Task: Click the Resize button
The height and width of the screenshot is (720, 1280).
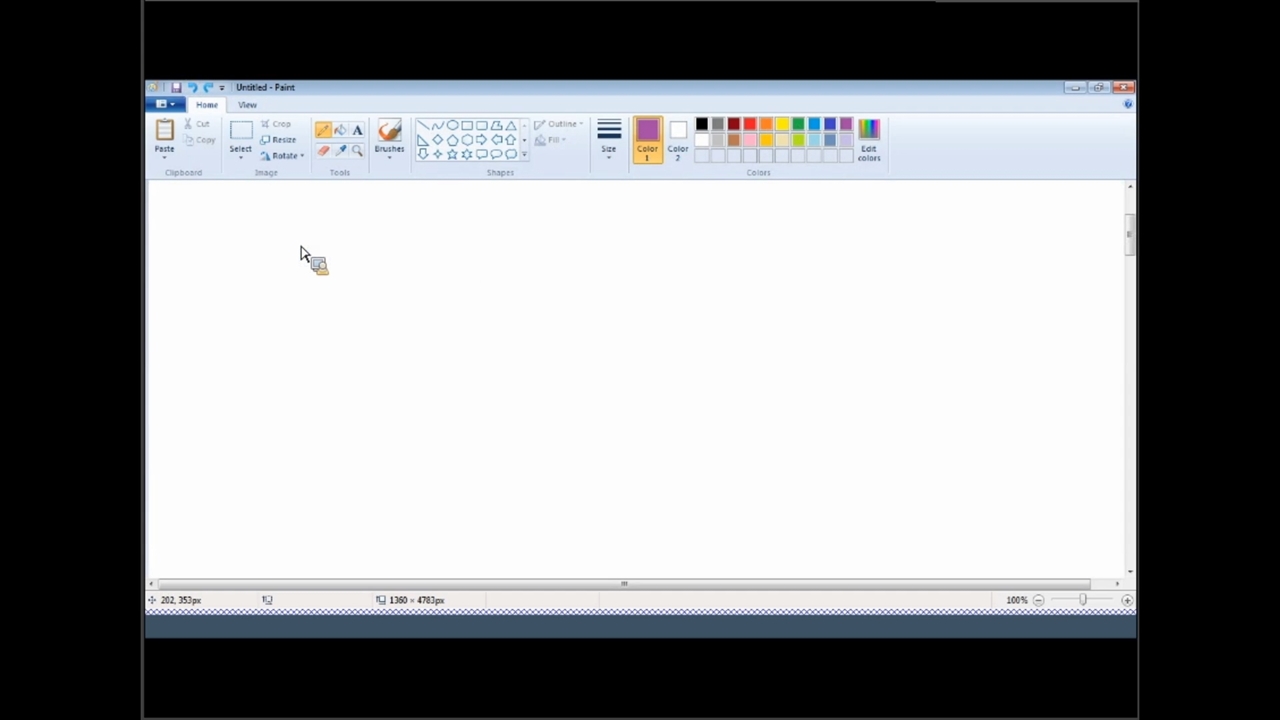Action: pyautogui.click(x=278, y=140)
